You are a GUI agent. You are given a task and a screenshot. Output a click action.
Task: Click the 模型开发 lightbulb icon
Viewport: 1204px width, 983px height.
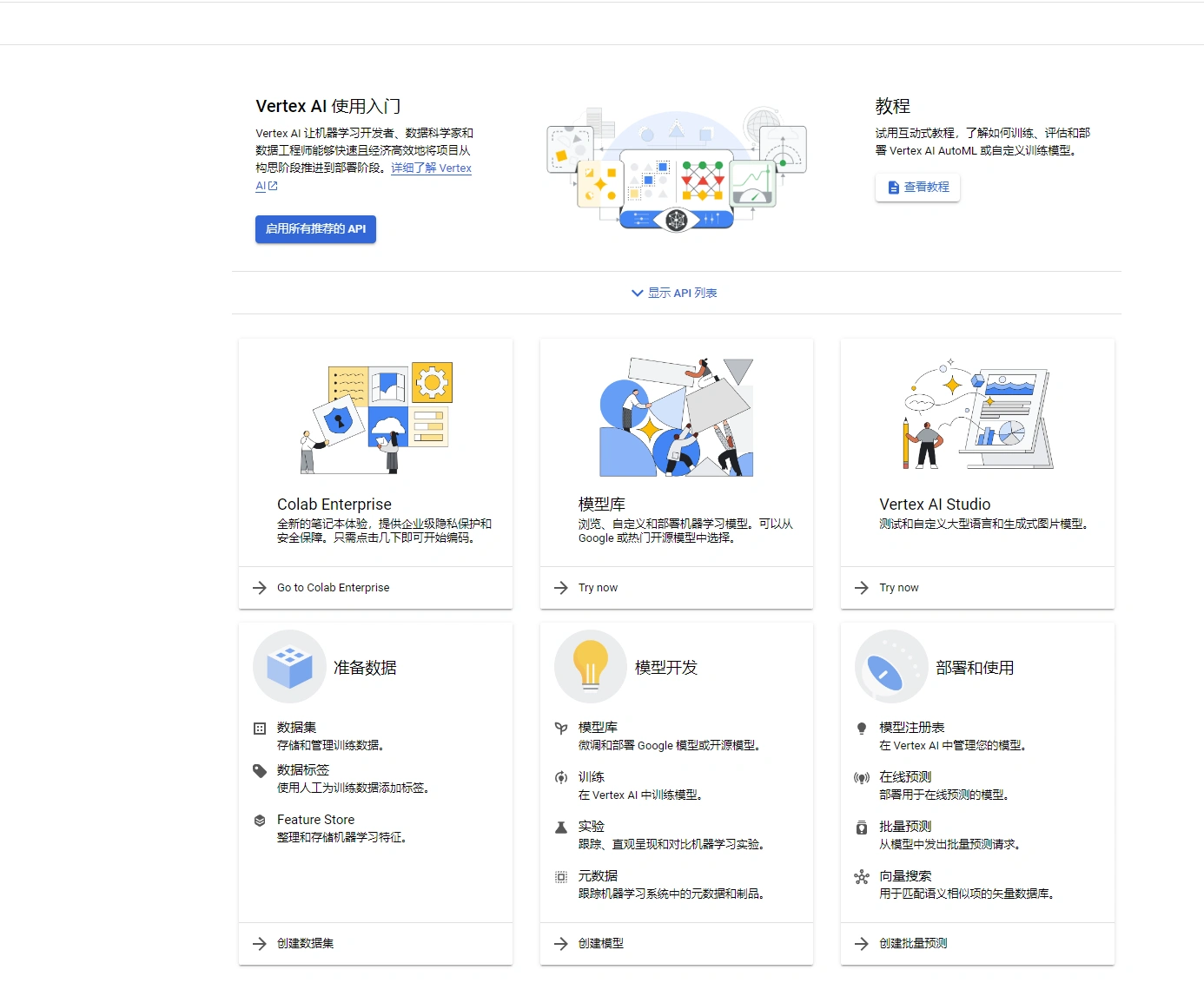point(590,667)
